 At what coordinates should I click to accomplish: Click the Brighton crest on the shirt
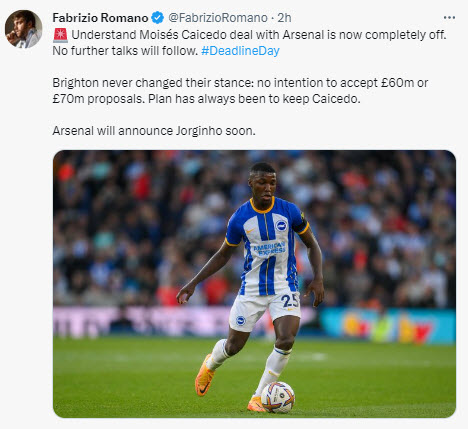pos(281,226)
